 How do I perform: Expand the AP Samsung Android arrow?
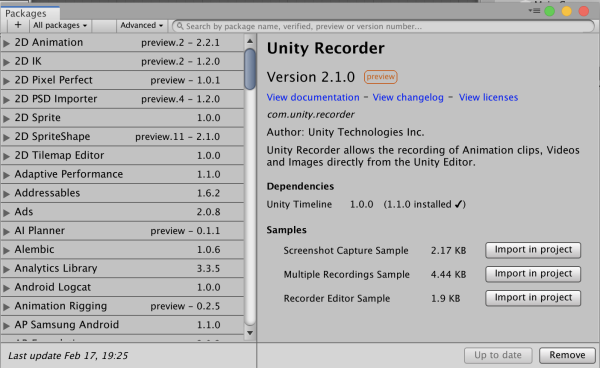click(6, 325)
